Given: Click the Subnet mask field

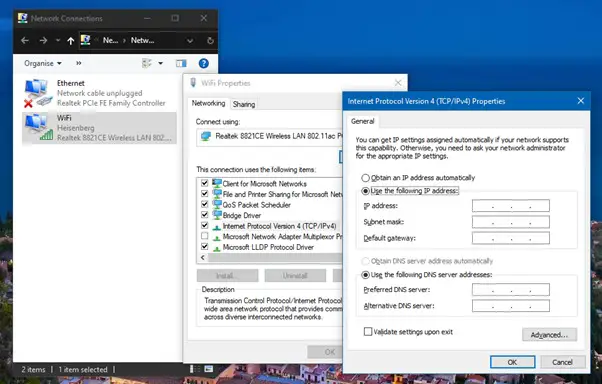Looking at the screenshot, I should click(511, 222).
